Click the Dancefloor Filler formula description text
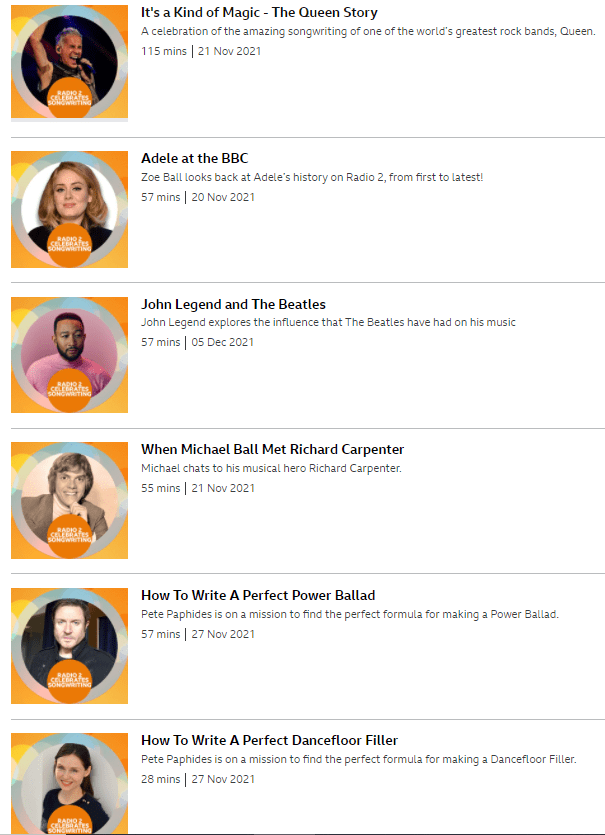The image size is (605, 835). pos(358,759)
